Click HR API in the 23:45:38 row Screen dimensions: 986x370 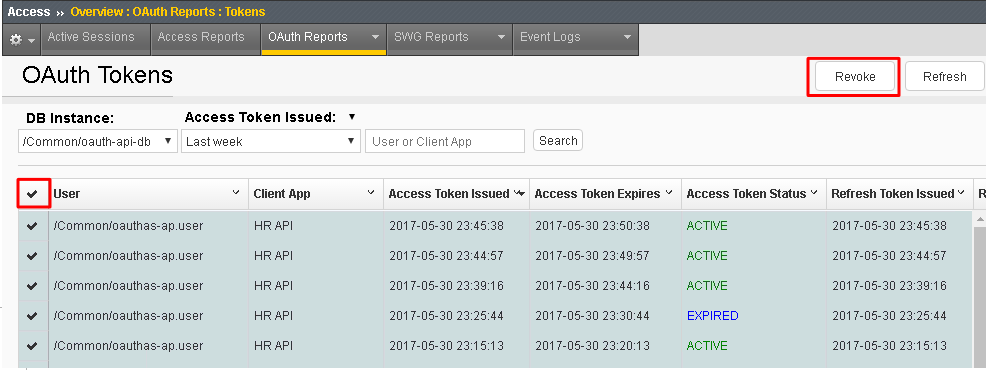pyautogui.click(x=274, y=226)
